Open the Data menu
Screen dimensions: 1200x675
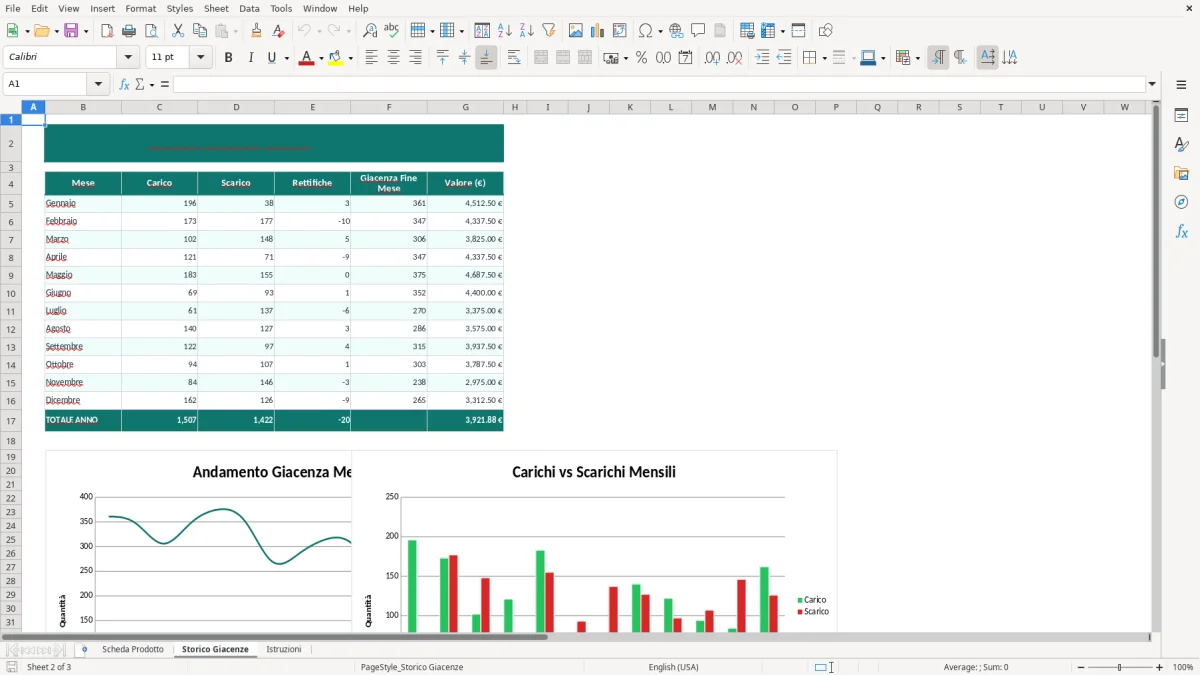[249, 8]
